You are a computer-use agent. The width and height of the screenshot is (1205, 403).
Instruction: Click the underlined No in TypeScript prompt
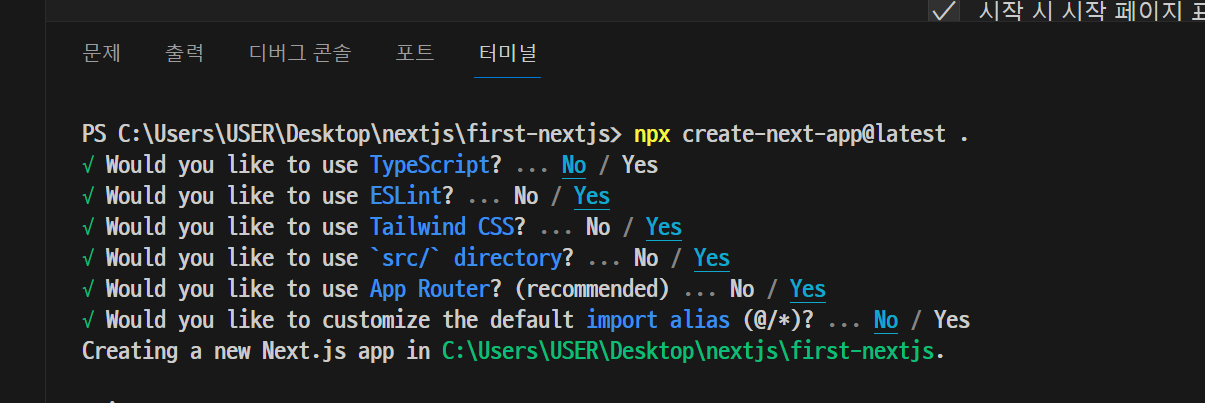coord(574,164)
